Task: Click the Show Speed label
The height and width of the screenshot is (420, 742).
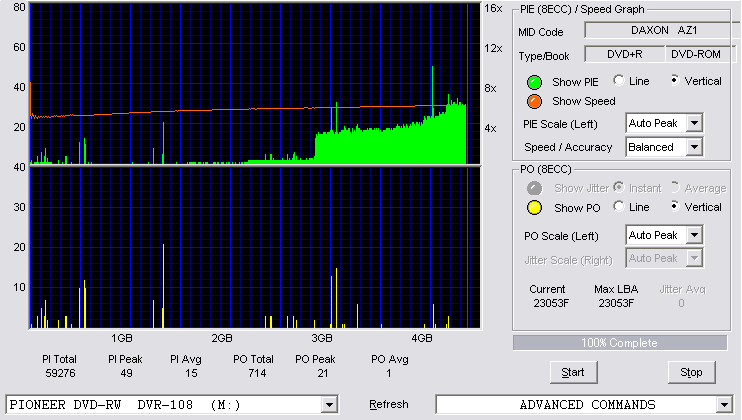Action: pos(583,101)
